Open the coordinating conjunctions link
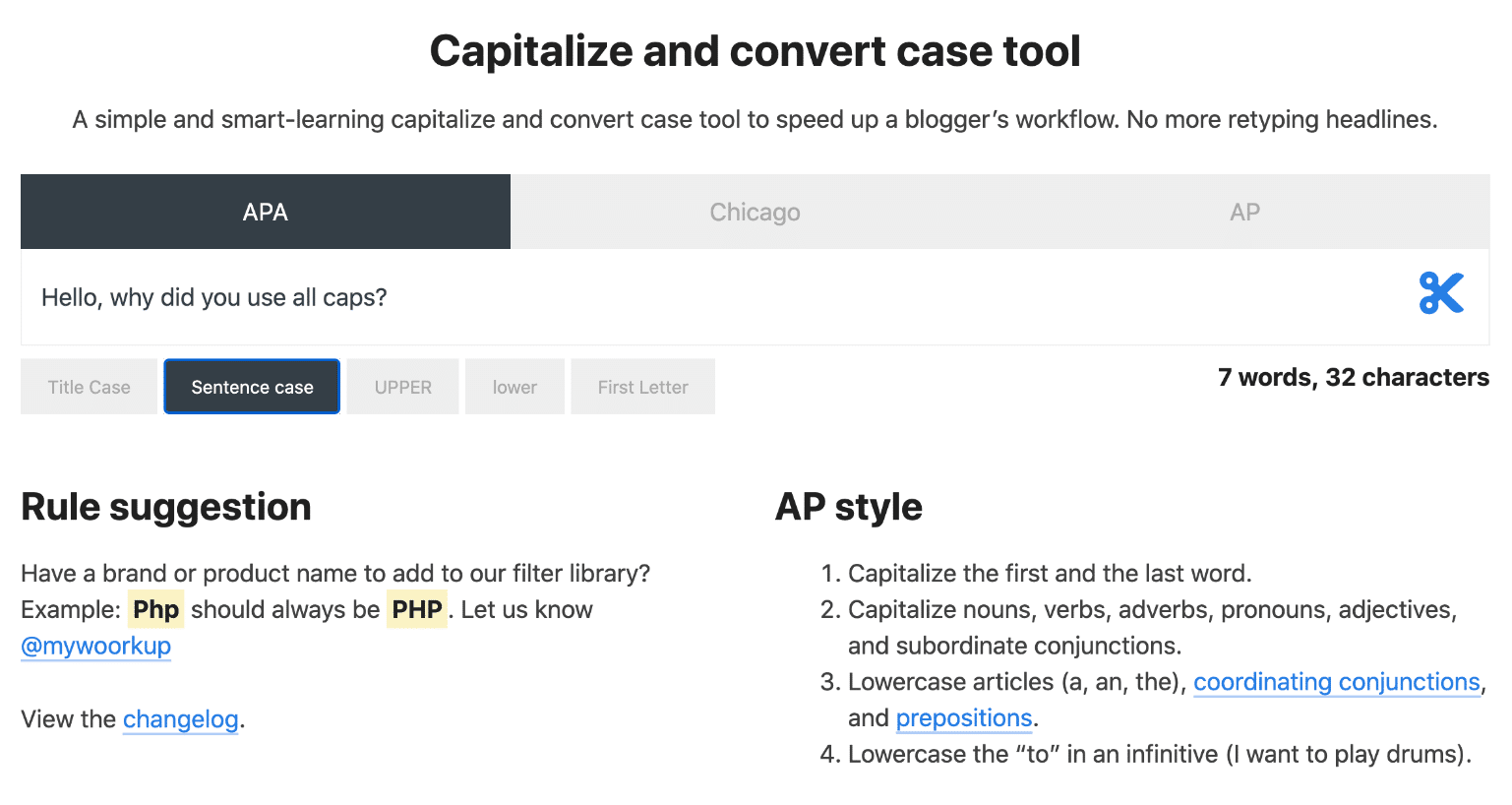Image resolution: width=1512 pixels, height=805 pixels. click(x=1336, y=682)
